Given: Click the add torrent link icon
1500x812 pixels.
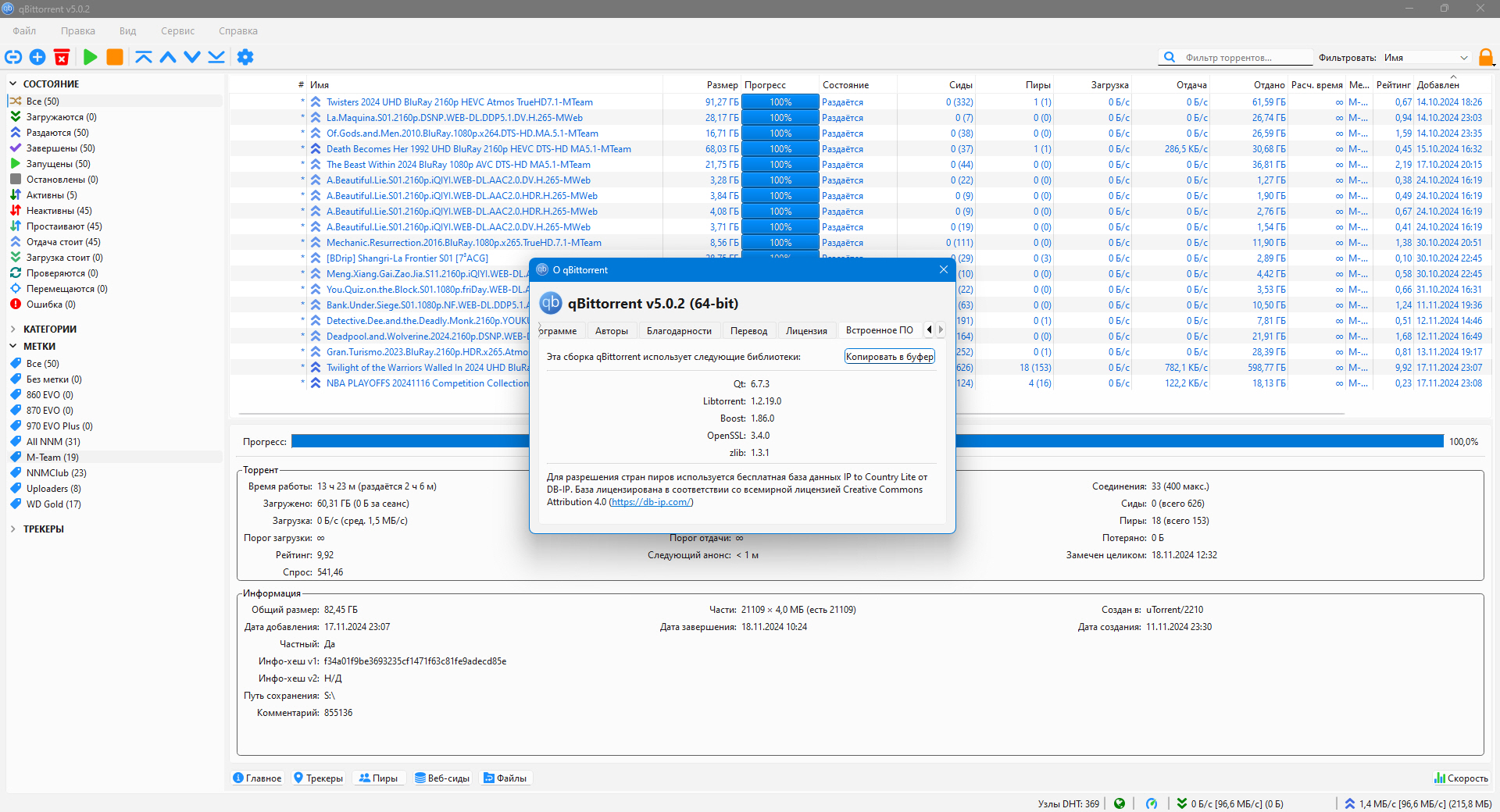Looking at the screenshot, I should [x=13, y=57].
